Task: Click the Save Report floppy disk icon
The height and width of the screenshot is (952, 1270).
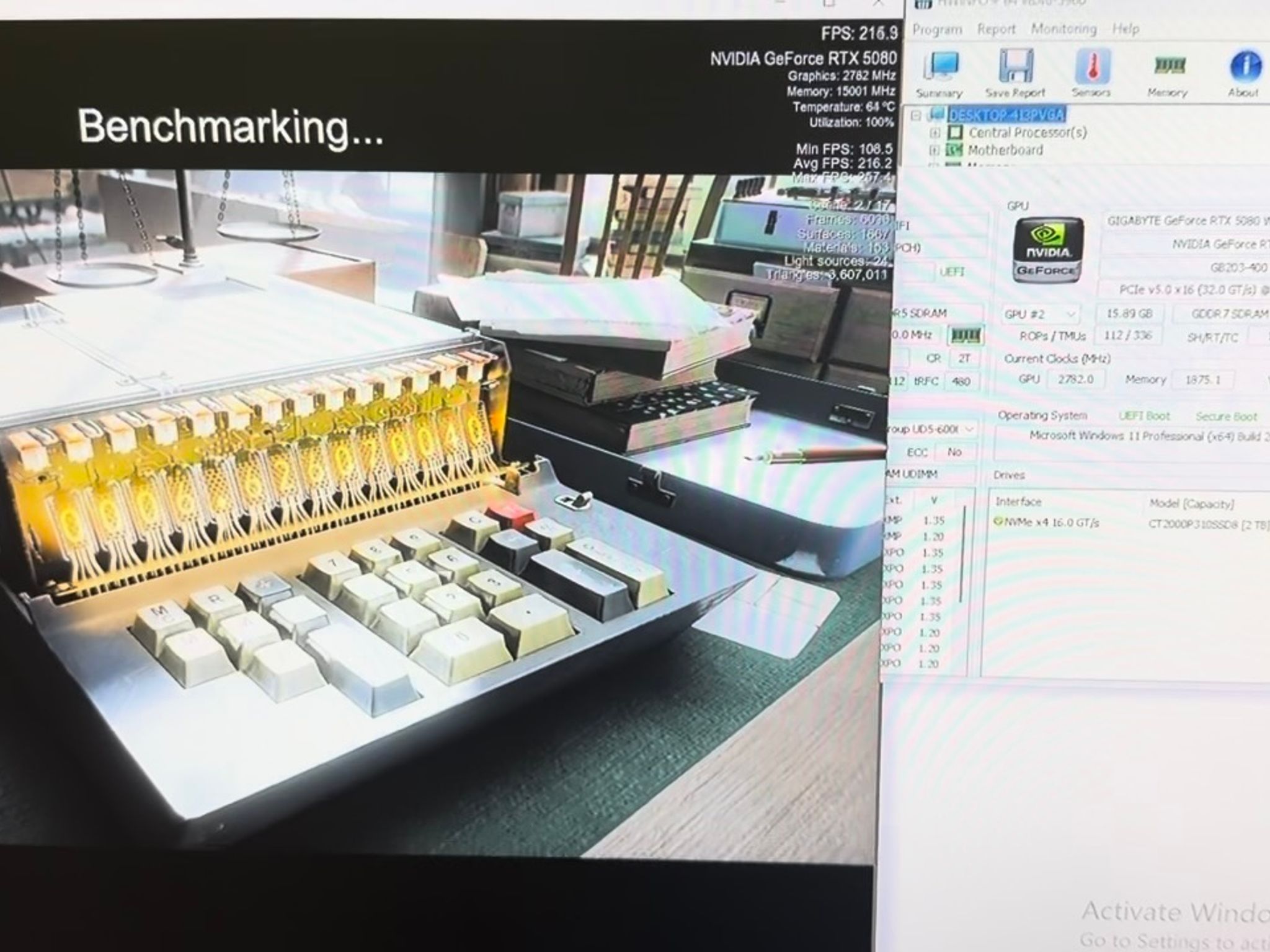Action: click(1015, 65)
